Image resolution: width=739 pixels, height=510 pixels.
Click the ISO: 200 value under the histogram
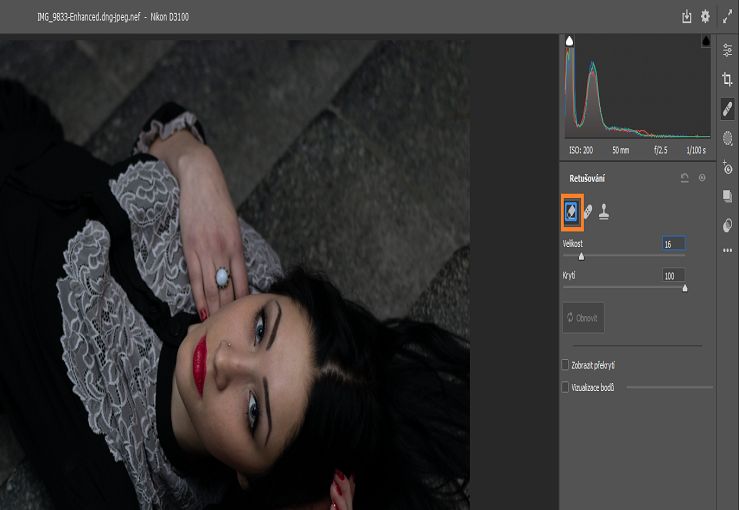[581, 150]
